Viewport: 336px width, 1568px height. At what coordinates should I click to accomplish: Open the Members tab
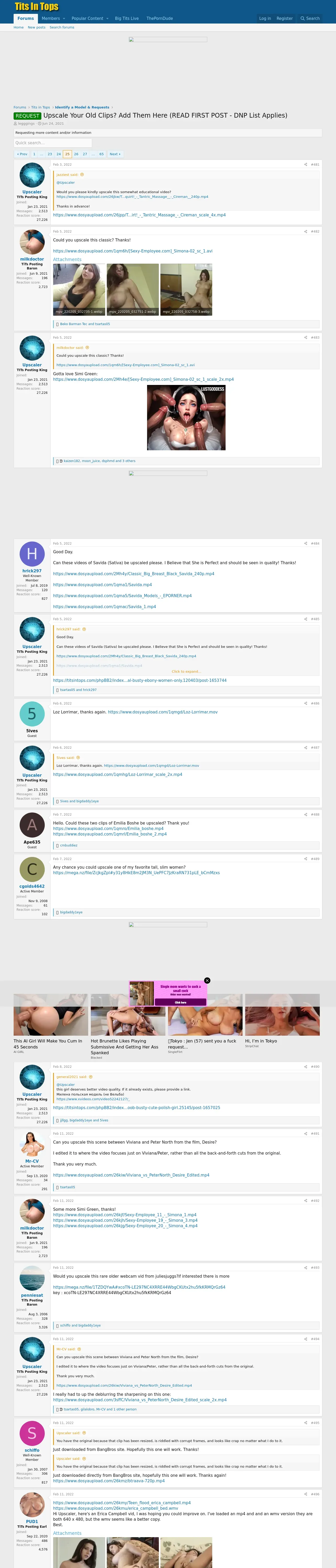pos(51,18)
